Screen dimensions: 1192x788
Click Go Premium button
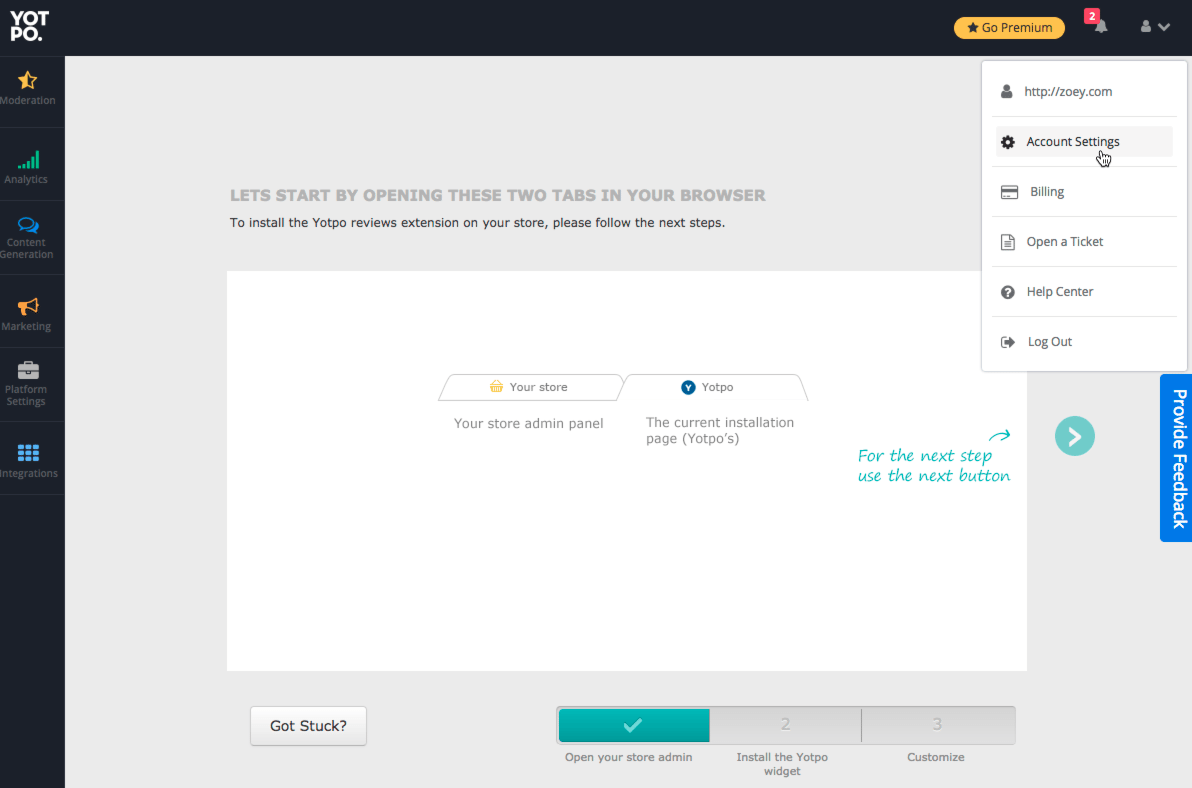click(1010, 27)
